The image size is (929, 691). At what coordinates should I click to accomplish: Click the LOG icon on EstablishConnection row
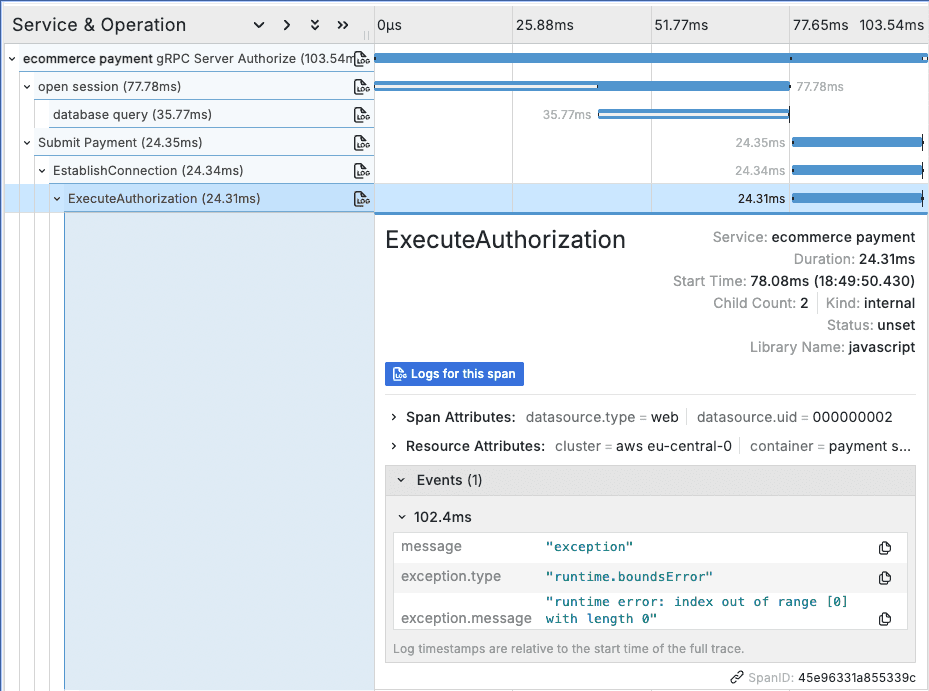361,170
